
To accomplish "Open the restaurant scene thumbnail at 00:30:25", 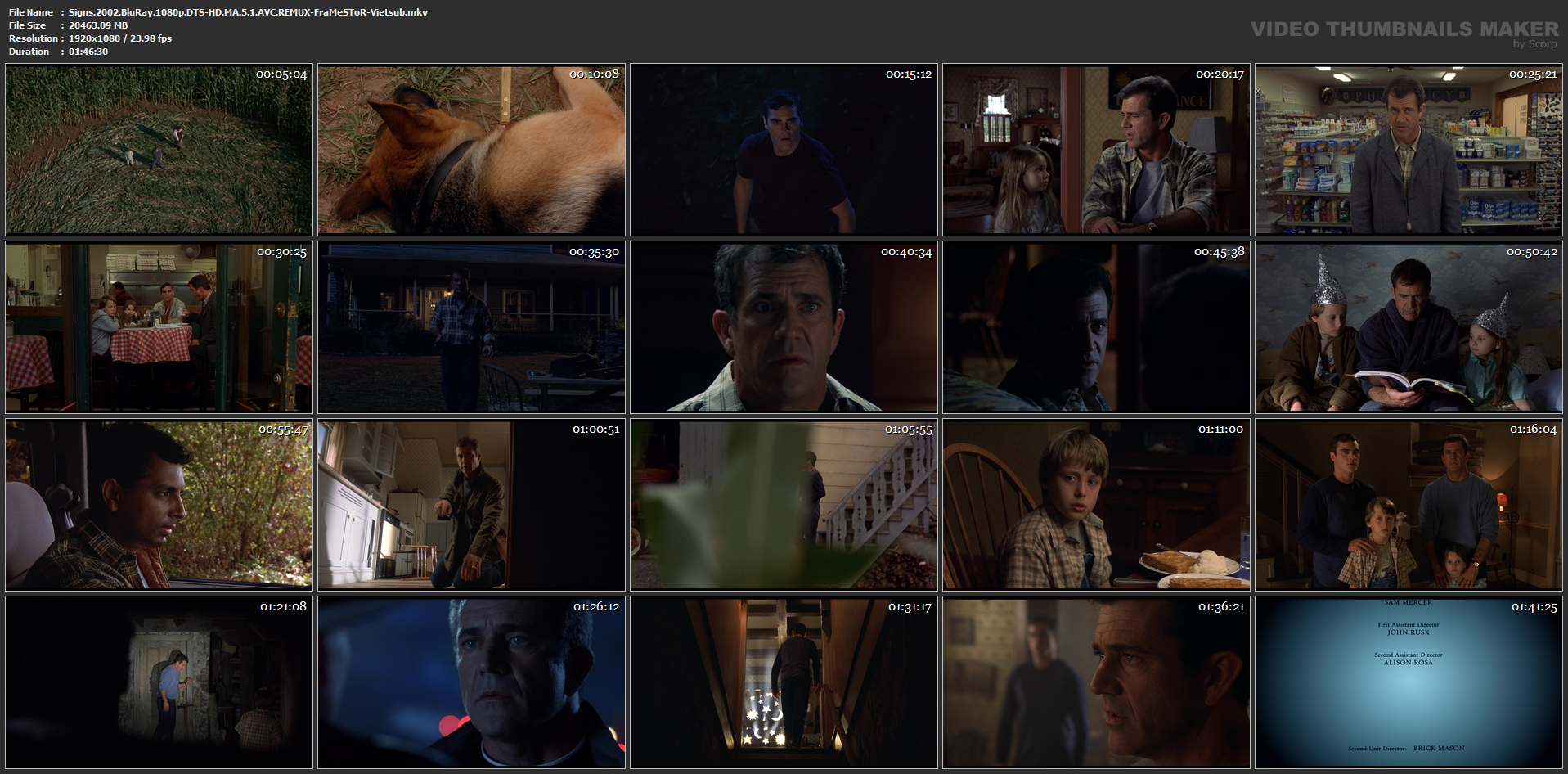I will click(159, 327).
